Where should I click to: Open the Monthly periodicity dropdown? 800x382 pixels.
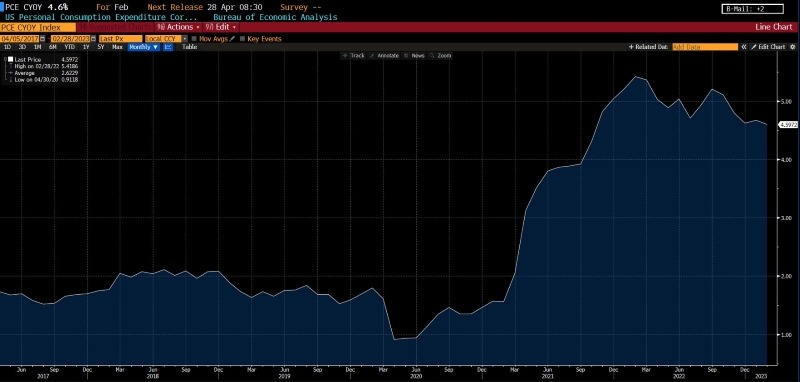[x=144, y=47]
